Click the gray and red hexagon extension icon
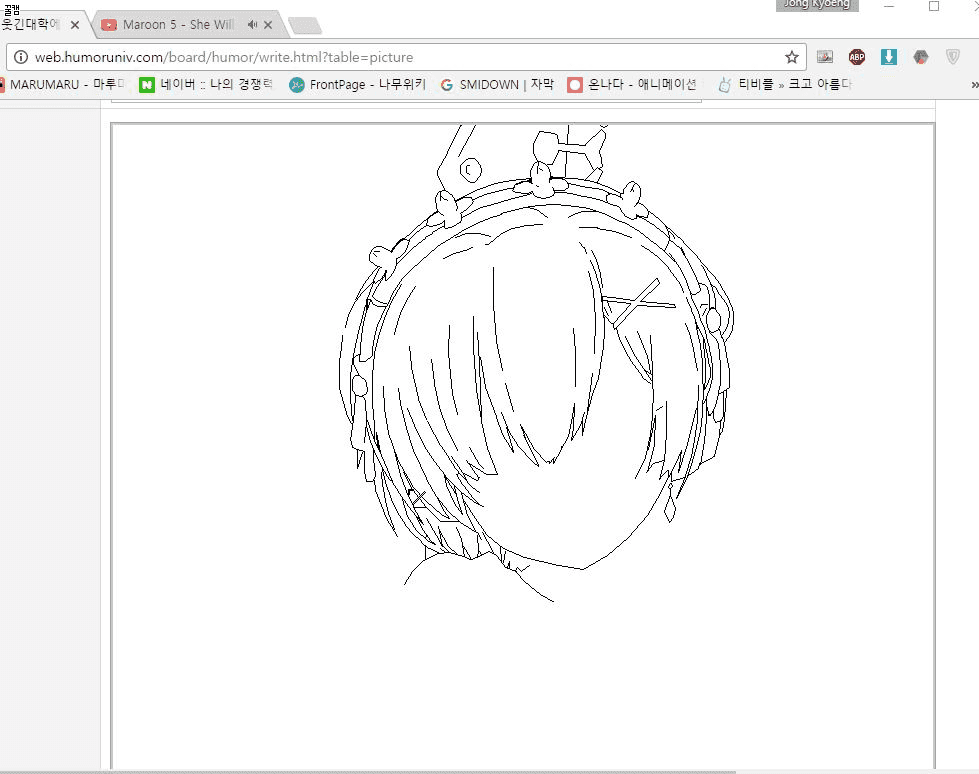 pyautogui.click(x=921, y=57)
